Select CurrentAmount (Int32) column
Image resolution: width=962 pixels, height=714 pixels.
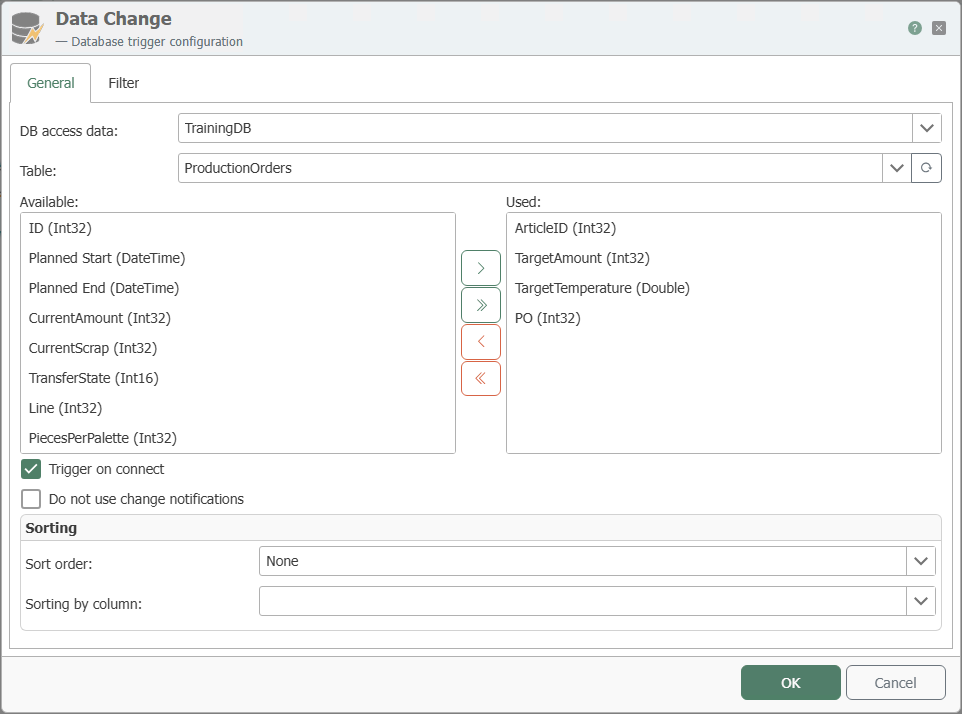pos(237,318)
